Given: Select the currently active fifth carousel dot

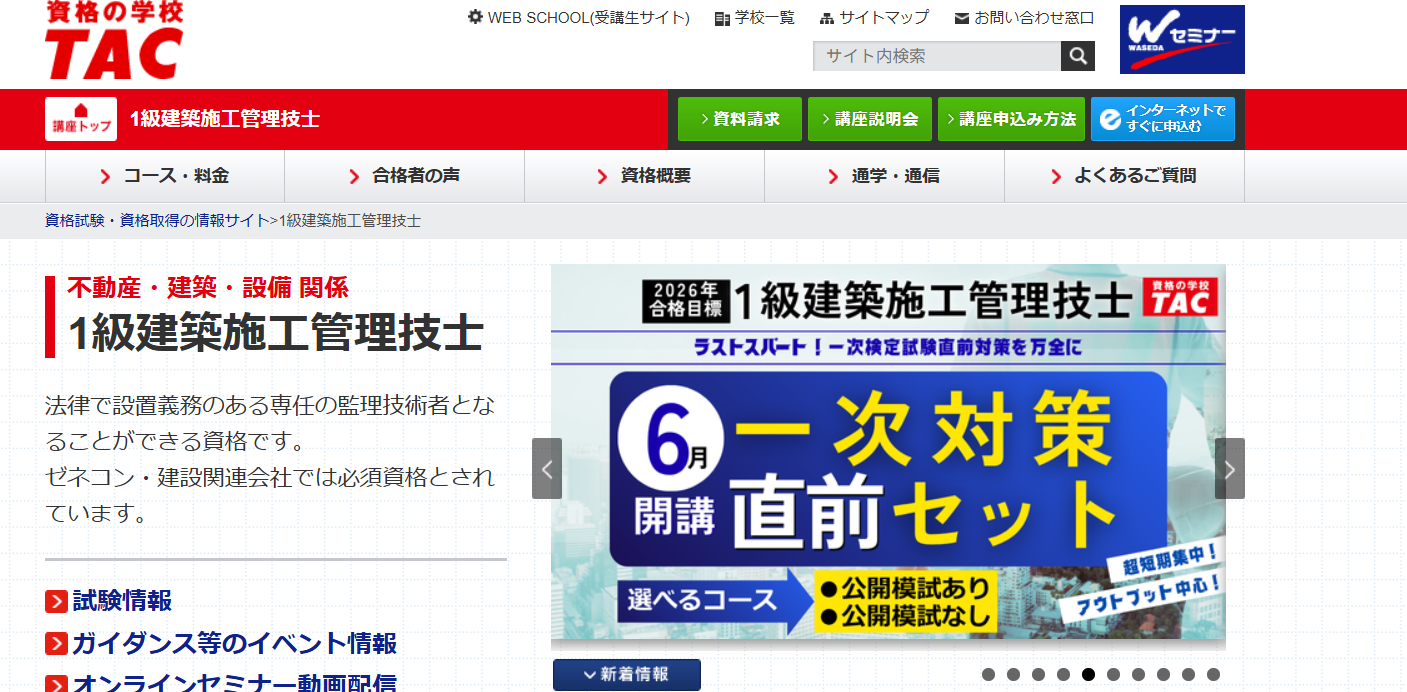Looking at the screenshot, I should click(1088, 674).
